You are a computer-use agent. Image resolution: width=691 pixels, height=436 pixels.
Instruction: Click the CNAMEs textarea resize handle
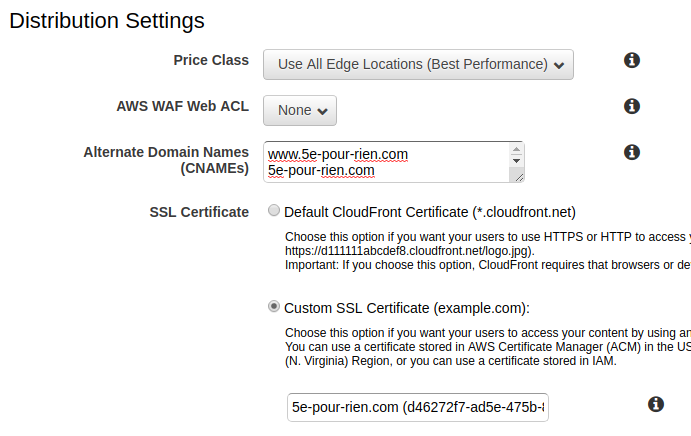(516, 176)
